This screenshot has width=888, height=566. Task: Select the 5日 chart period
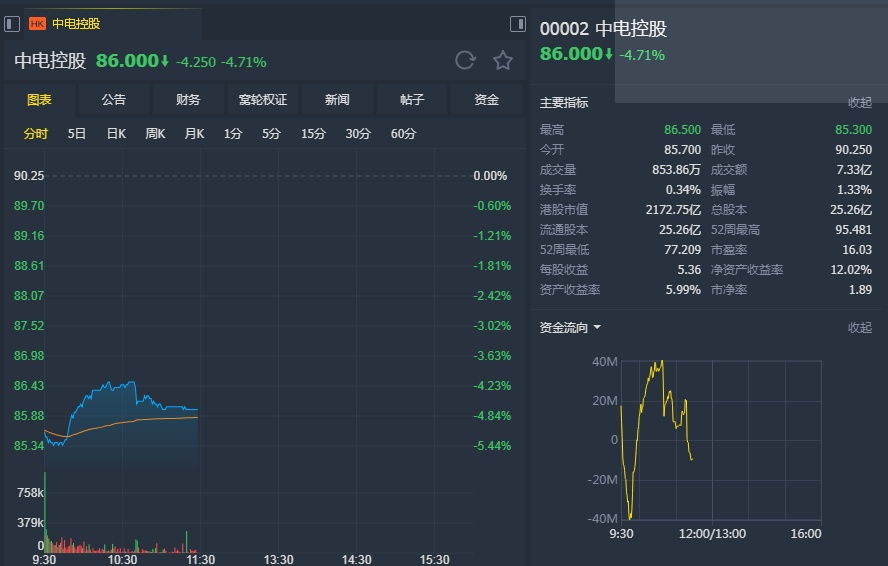tap(77, 134)
